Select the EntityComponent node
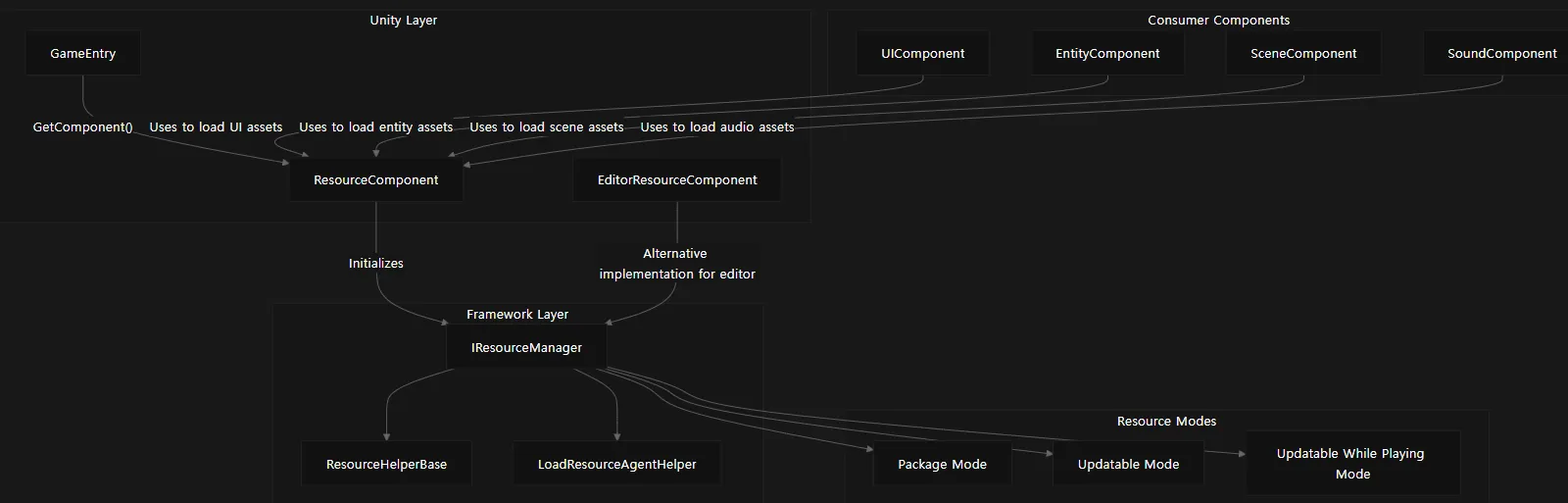The image size is (1568, 503). (1107, 54)
